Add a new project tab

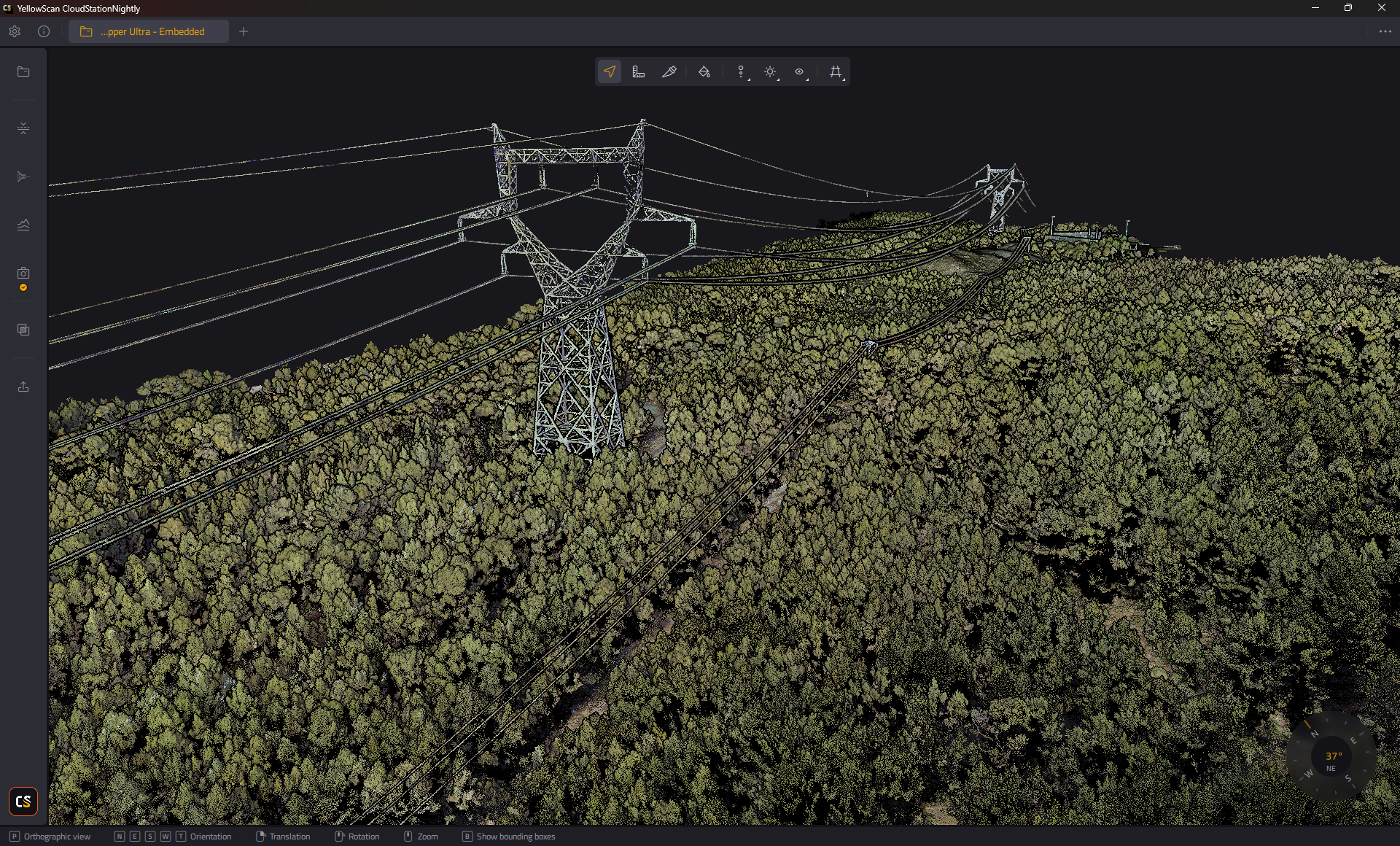pyautogui.click(x=244, y=31)
